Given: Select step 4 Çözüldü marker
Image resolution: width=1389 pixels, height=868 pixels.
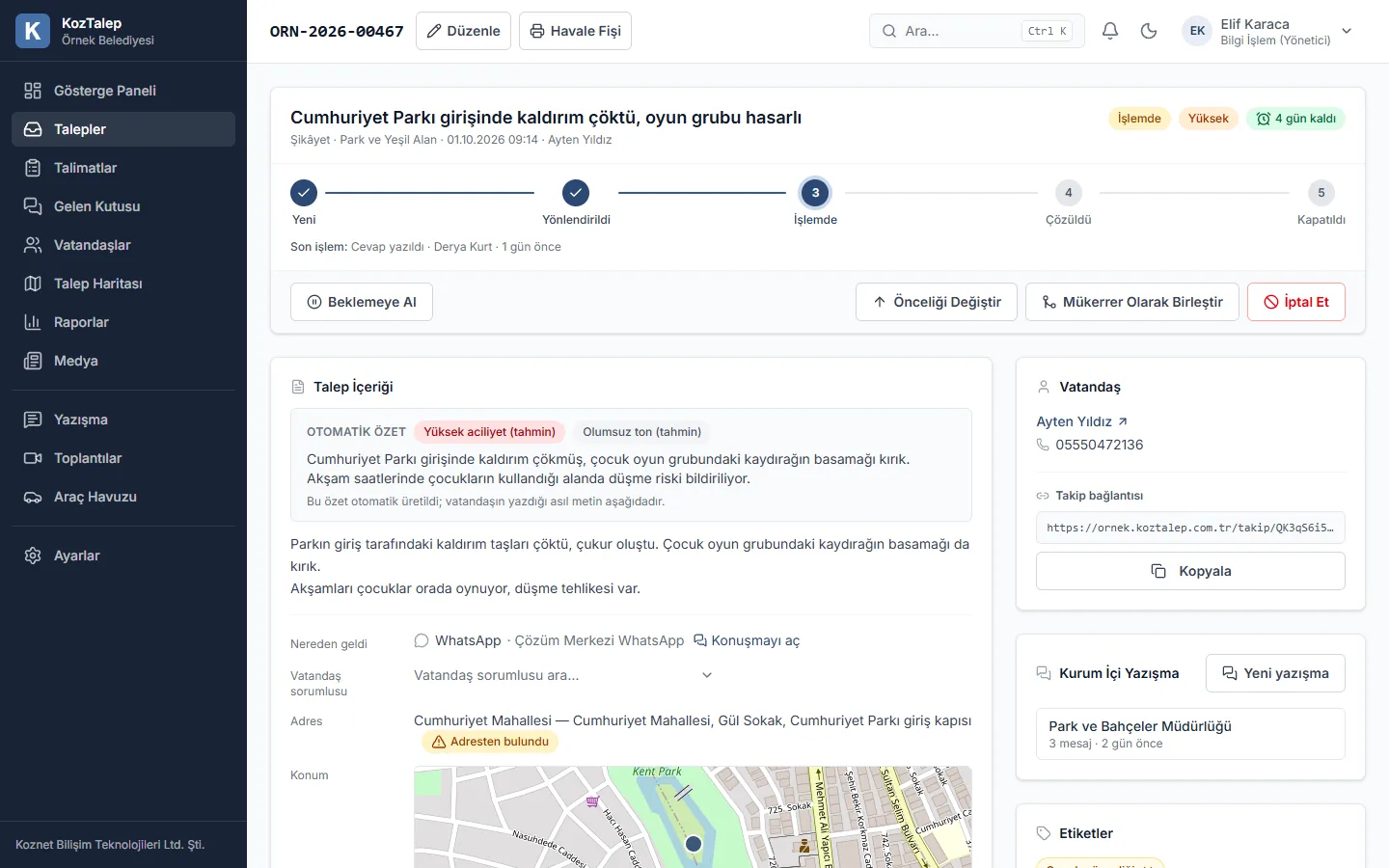Looking at the screenshot, I should (1068, 193).
